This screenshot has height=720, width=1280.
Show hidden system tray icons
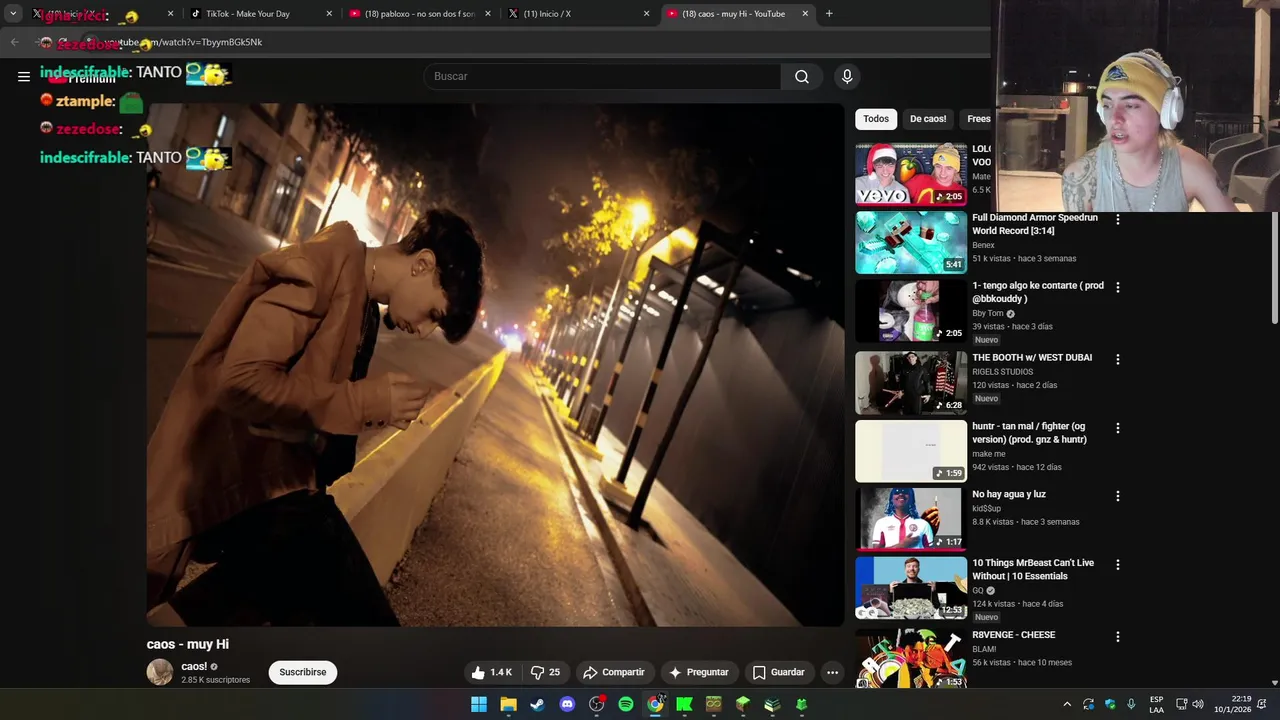point(1067,704)
